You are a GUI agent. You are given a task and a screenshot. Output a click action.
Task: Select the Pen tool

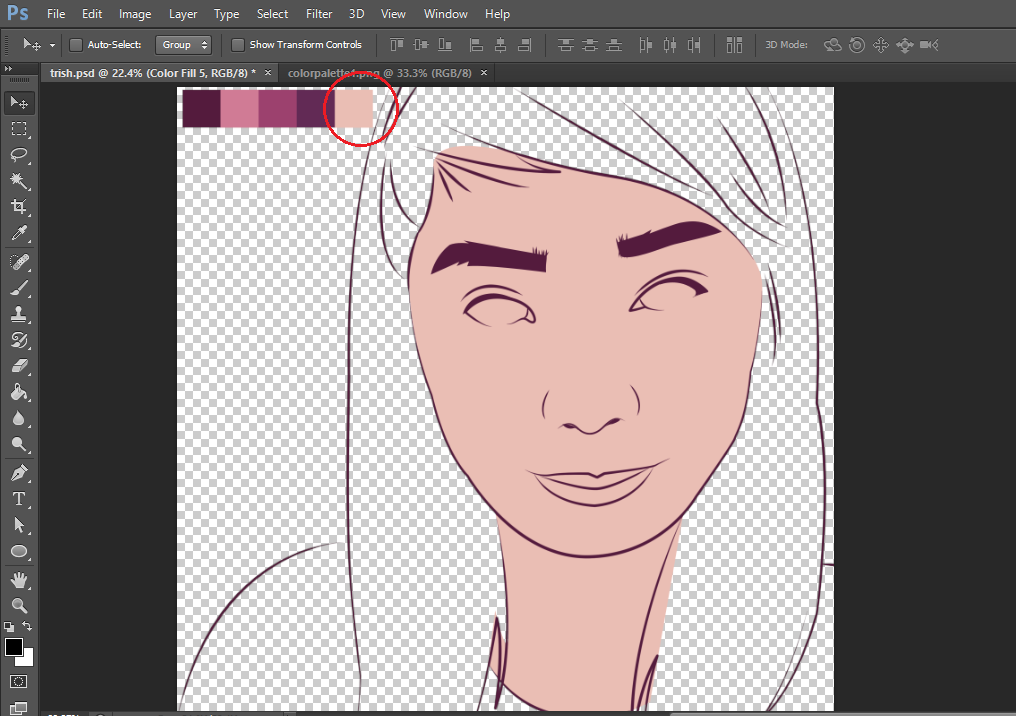click(19, 472)
